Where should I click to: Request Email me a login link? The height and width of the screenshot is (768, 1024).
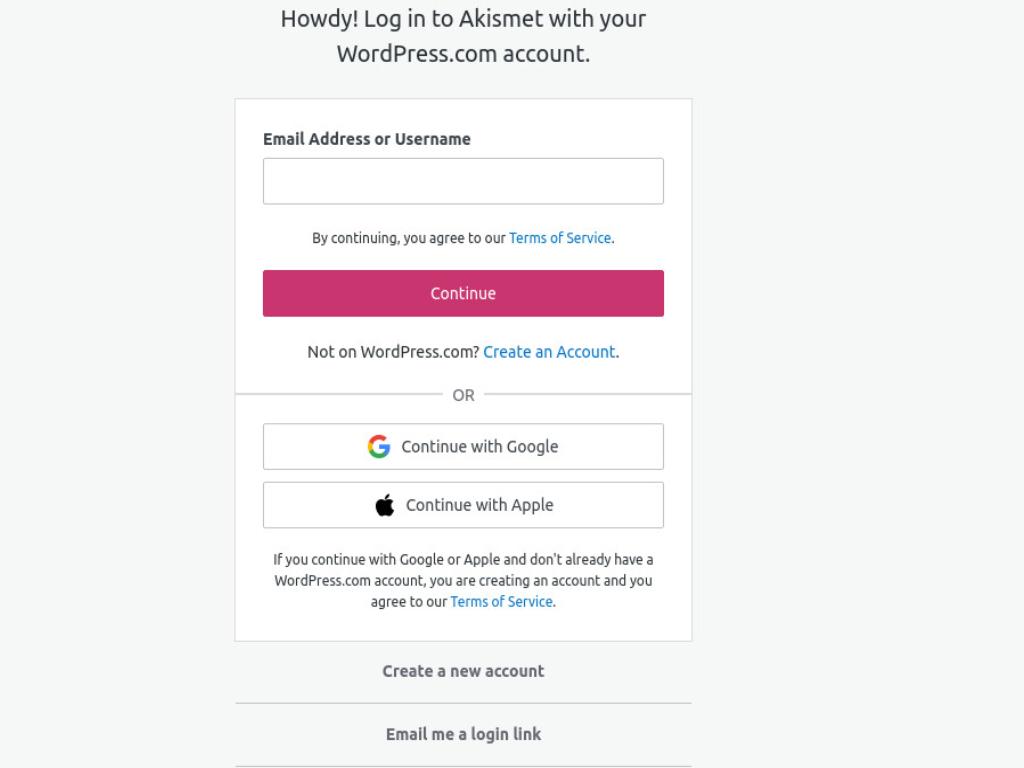click(x=463, y=734)
